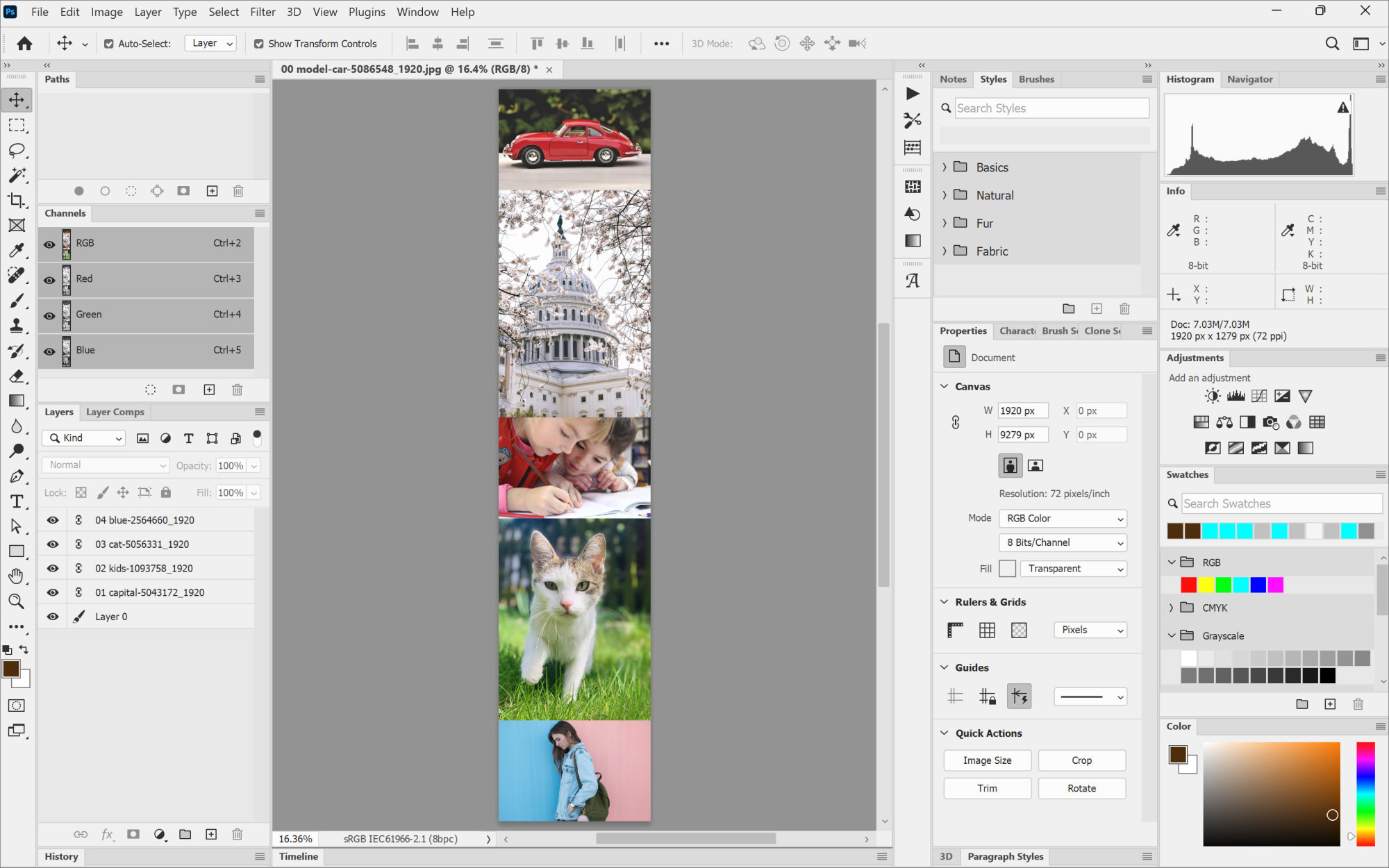Select the Lasso tool
The image size is (1389, 868).
coord(17,150)
